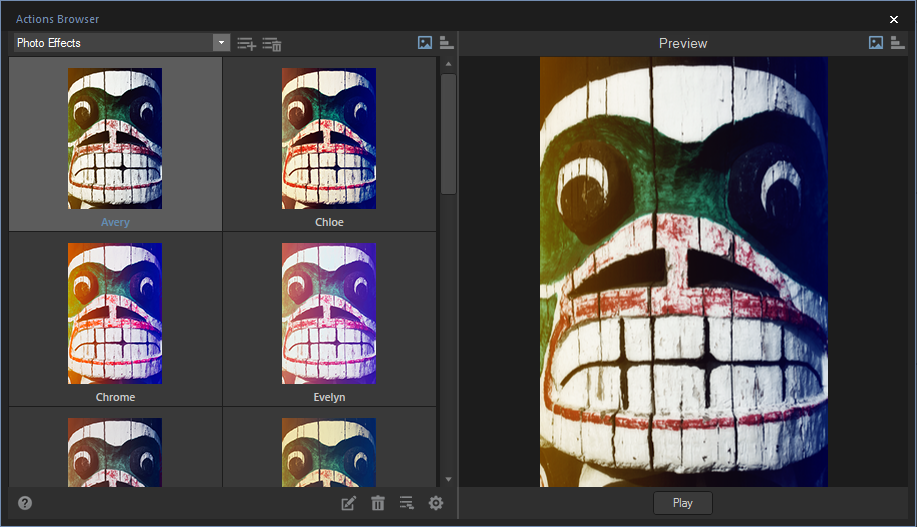917x527 pixels.
Task: Click the edit action pencil icon
Action: point(348,503)
